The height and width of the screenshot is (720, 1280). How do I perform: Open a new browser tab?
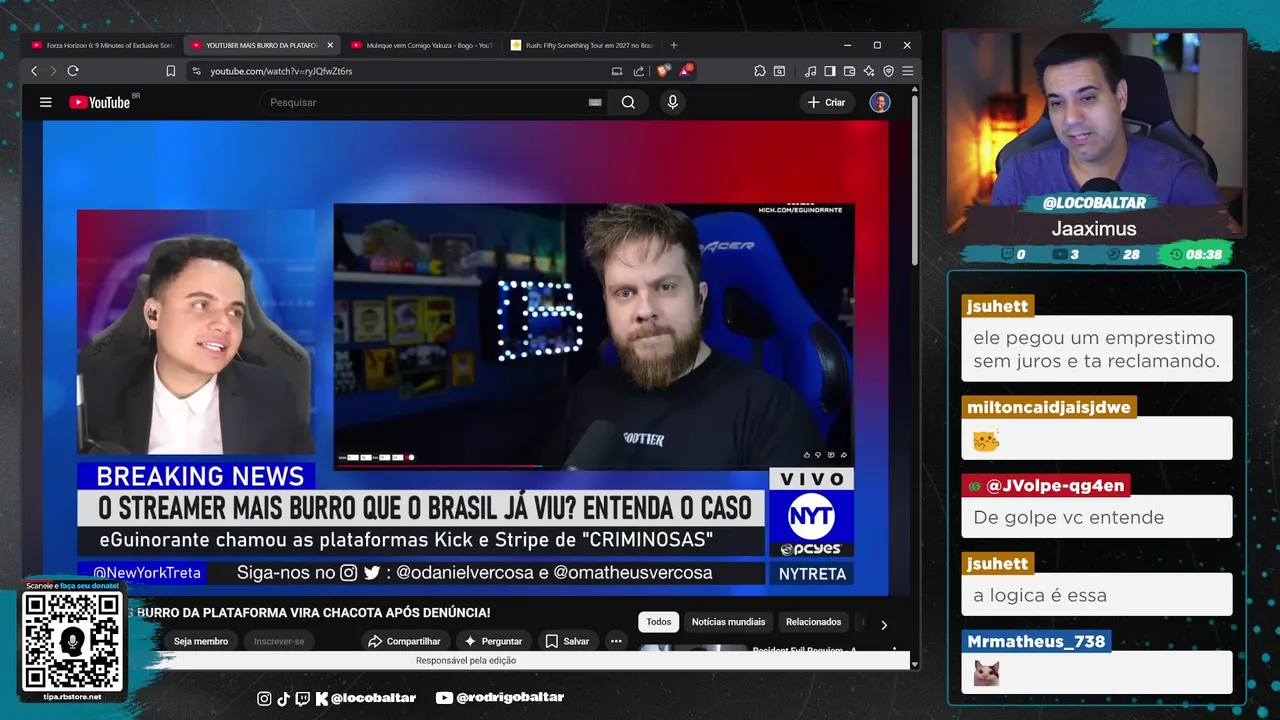click(x=674, y=45)
